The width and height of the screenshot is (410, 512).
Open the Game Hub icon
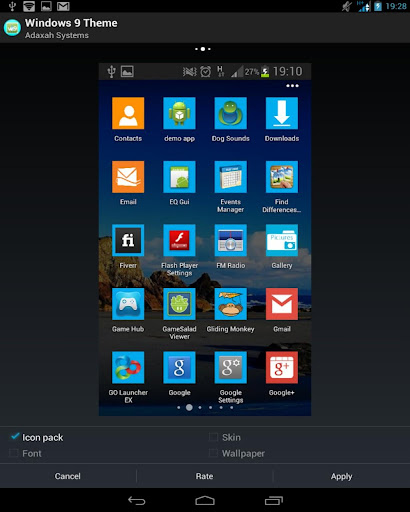pos(128,304)
